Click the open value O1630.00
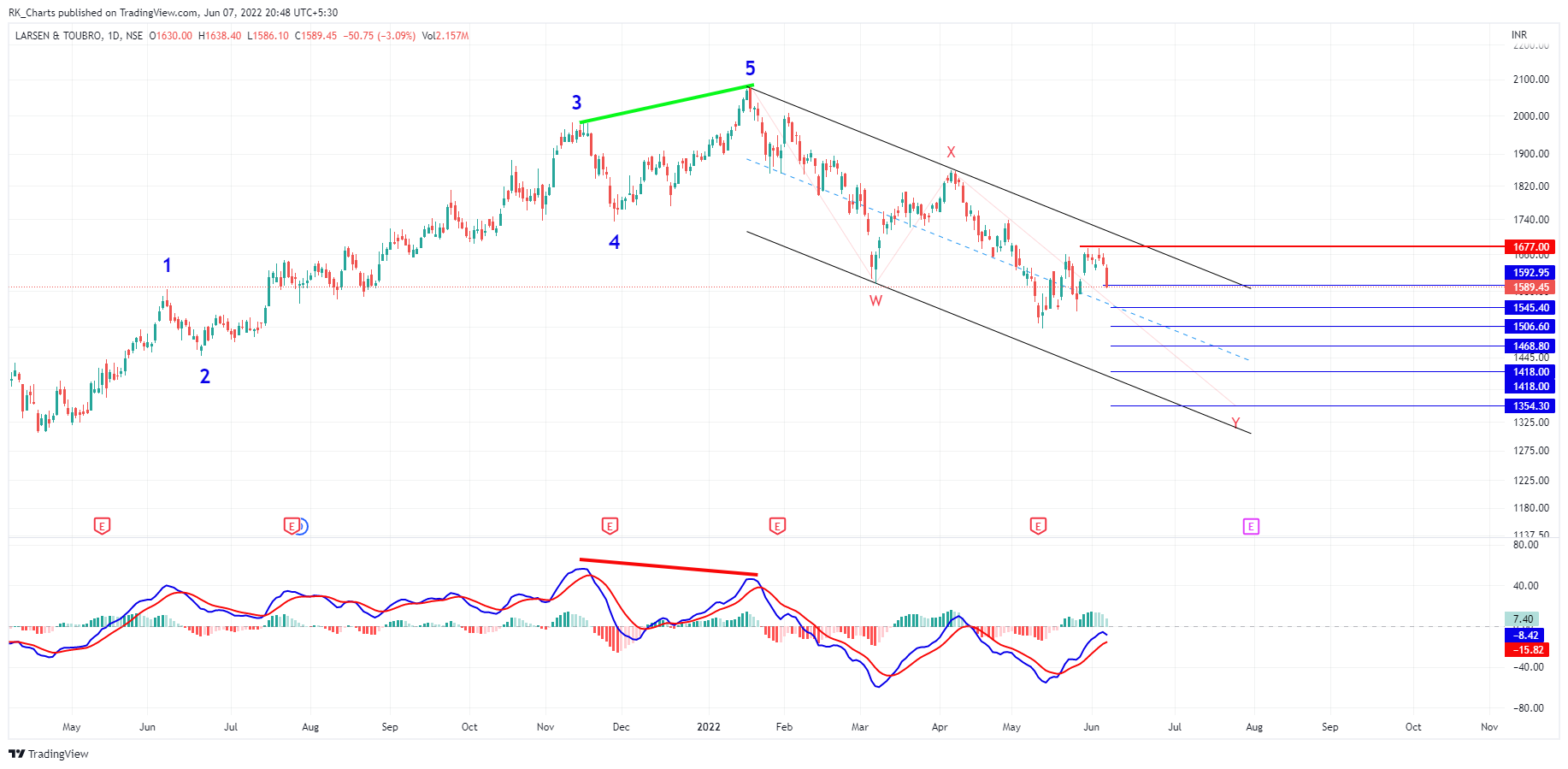This screenshot has width=1568, height=769. point(171,36)
